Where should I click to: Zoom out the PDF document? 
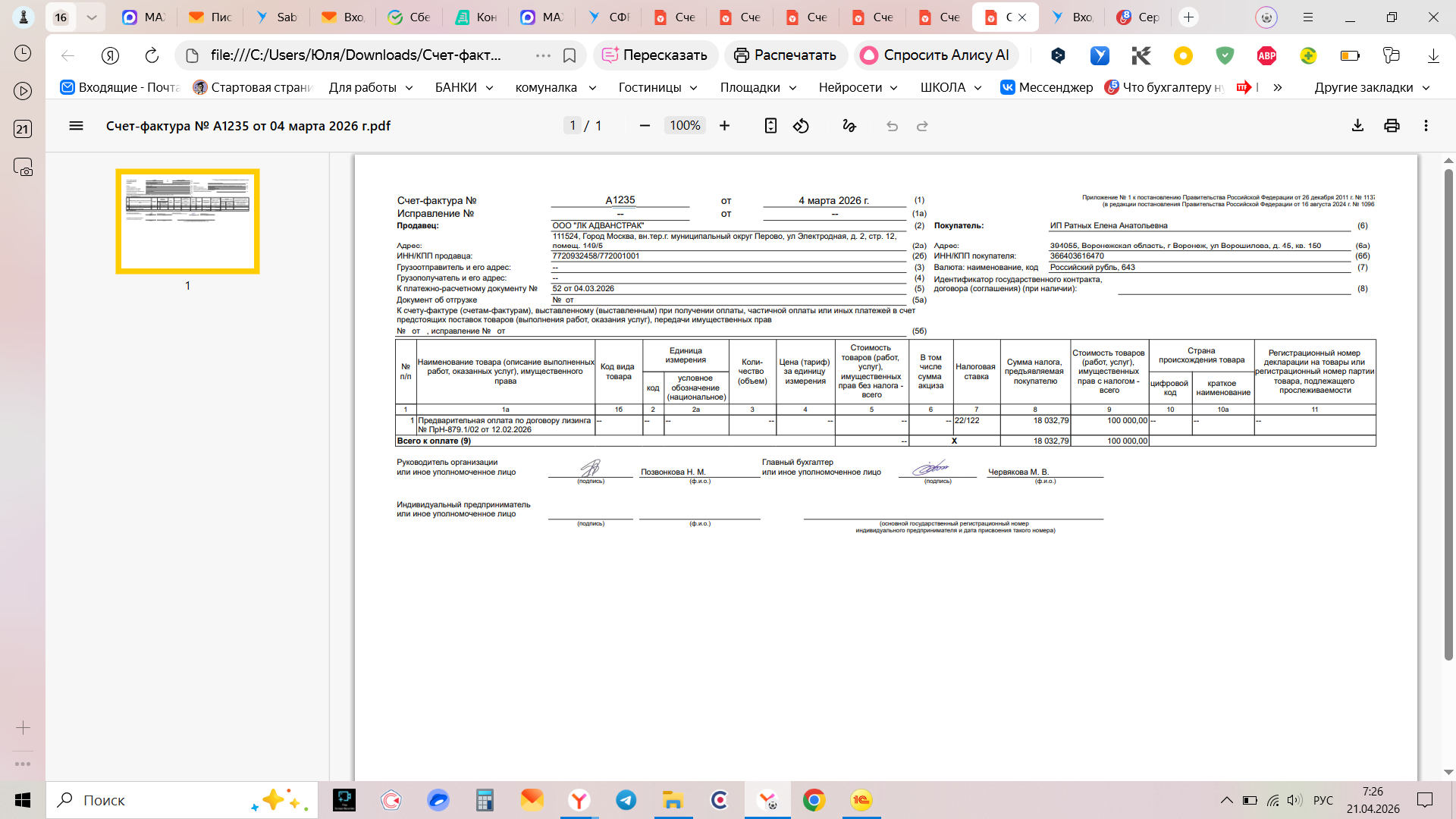(645, 126)
